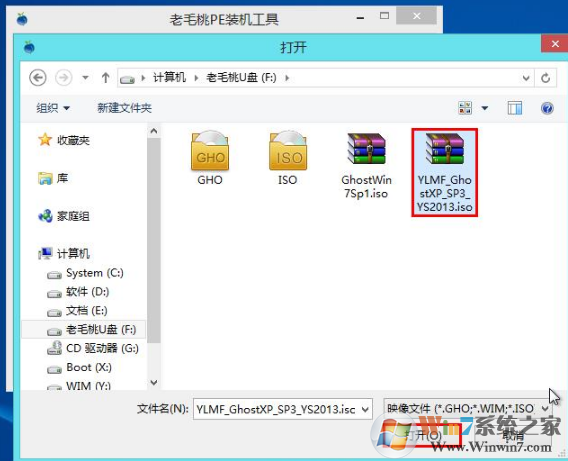This screenshot has height=461, width=568.
Task: Change view with the view icon
Action: pos(465,108)
